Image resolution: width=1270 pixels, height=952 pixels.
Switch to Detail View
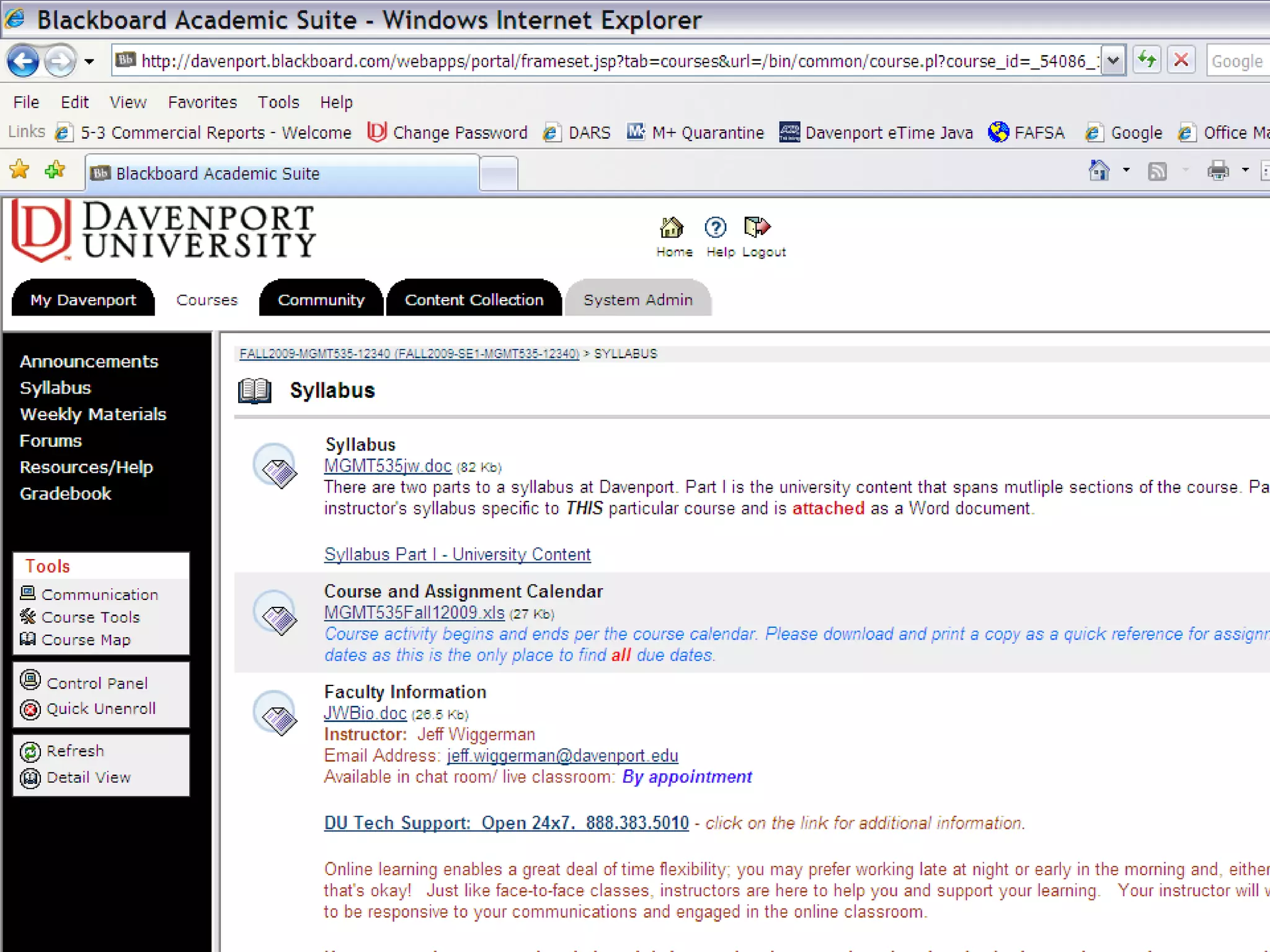tap(88, 777)
